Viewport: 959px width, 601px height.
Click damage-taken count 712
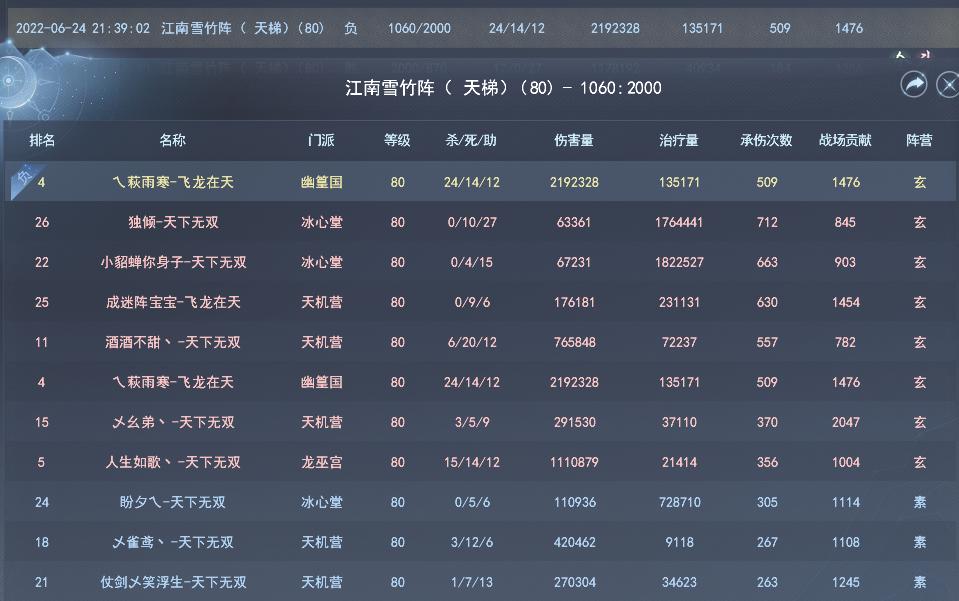(767, 223)
